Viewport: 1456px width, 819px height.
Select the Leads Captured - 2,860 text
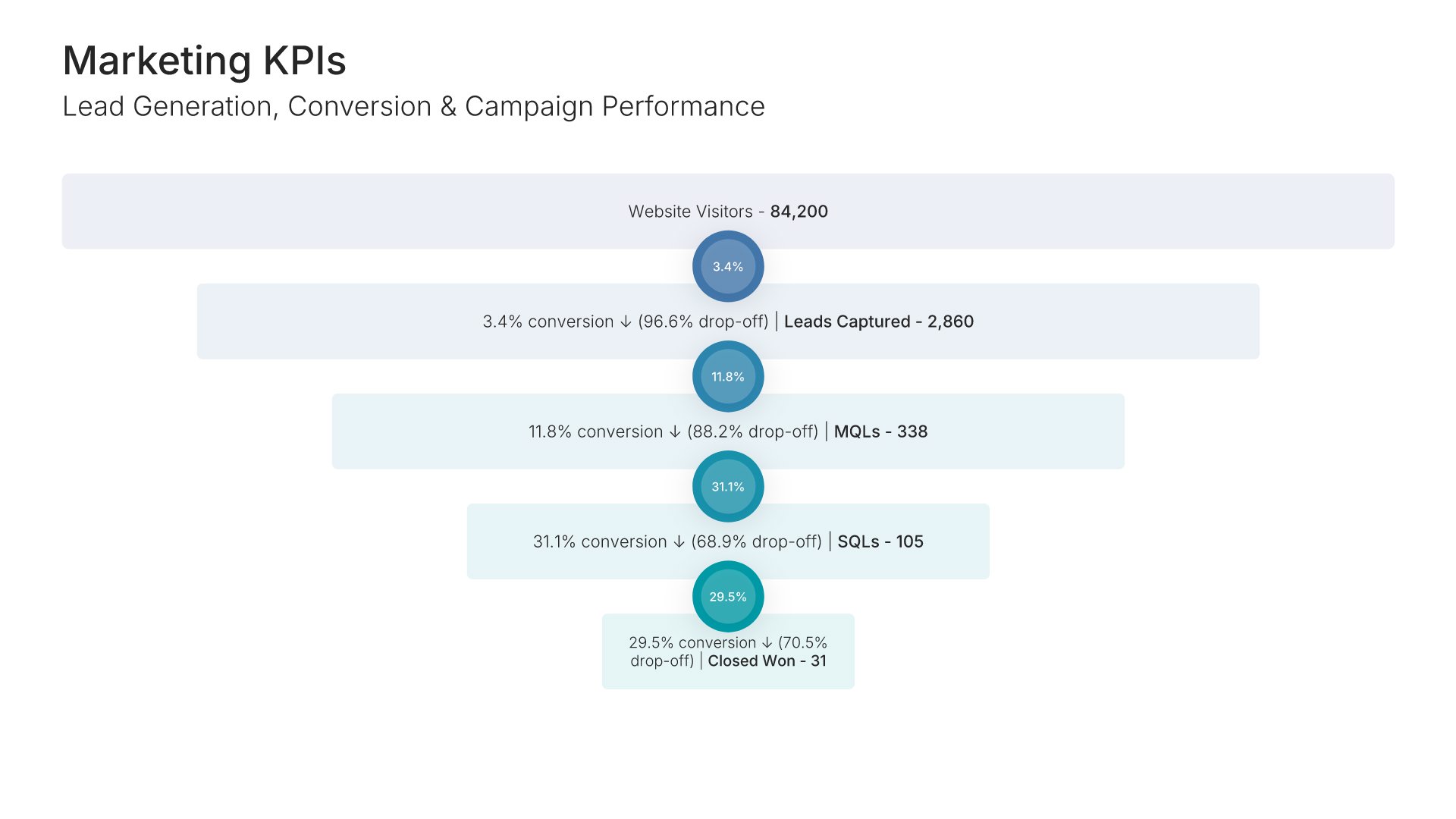(x=878, y=322)
